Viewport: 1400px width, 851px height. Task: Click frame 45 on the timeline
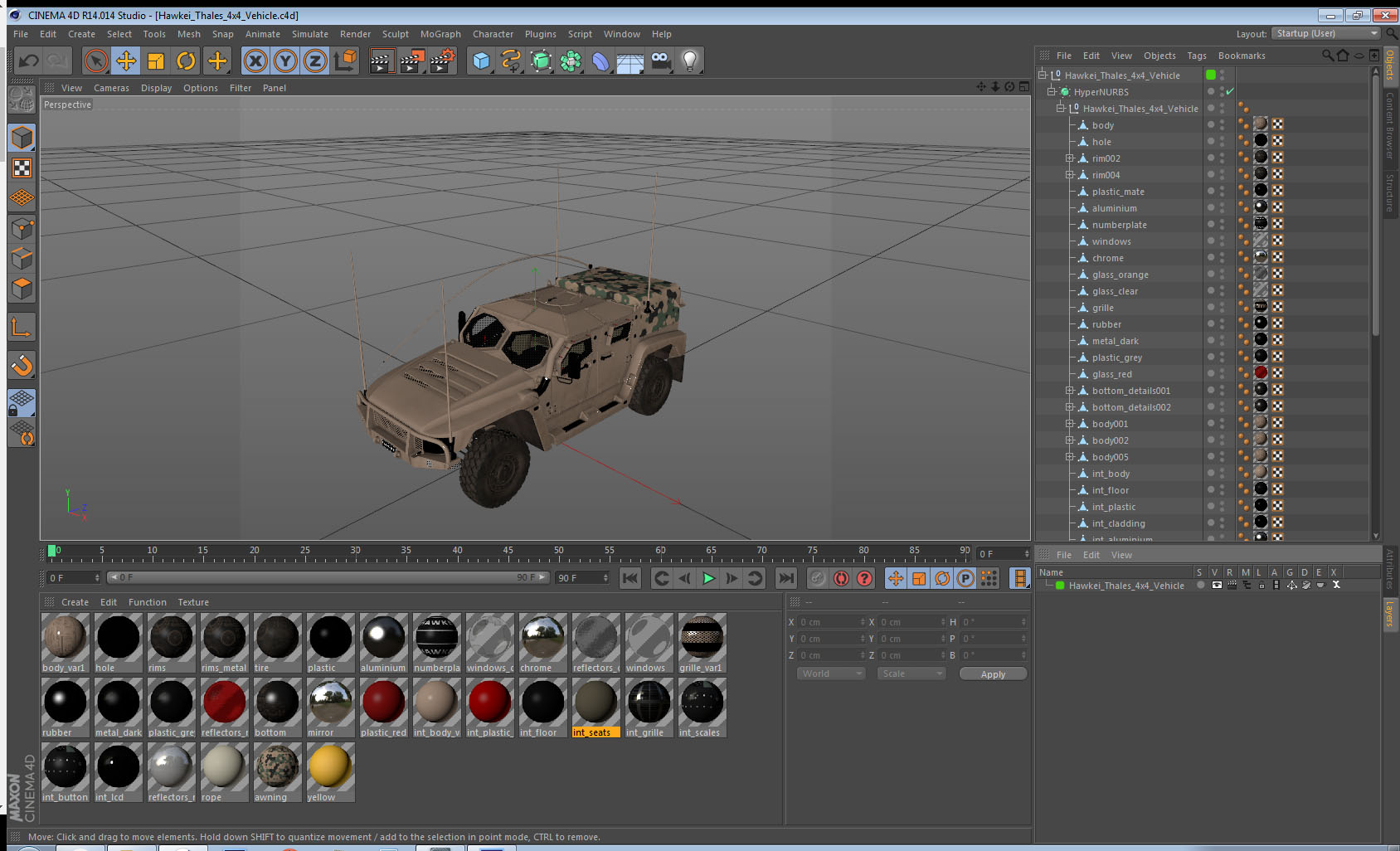(508, 552)
